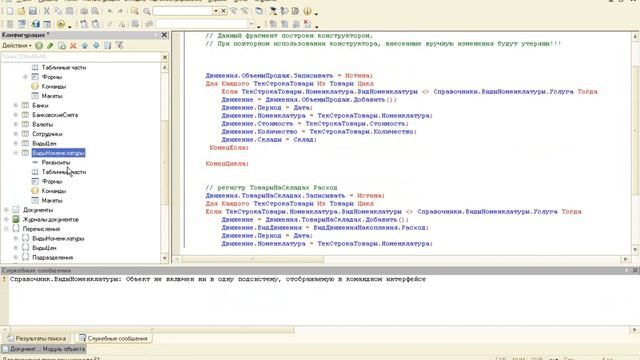Click comment line // регистр ТоварыНаСкладах Расход

pos(271,188)
